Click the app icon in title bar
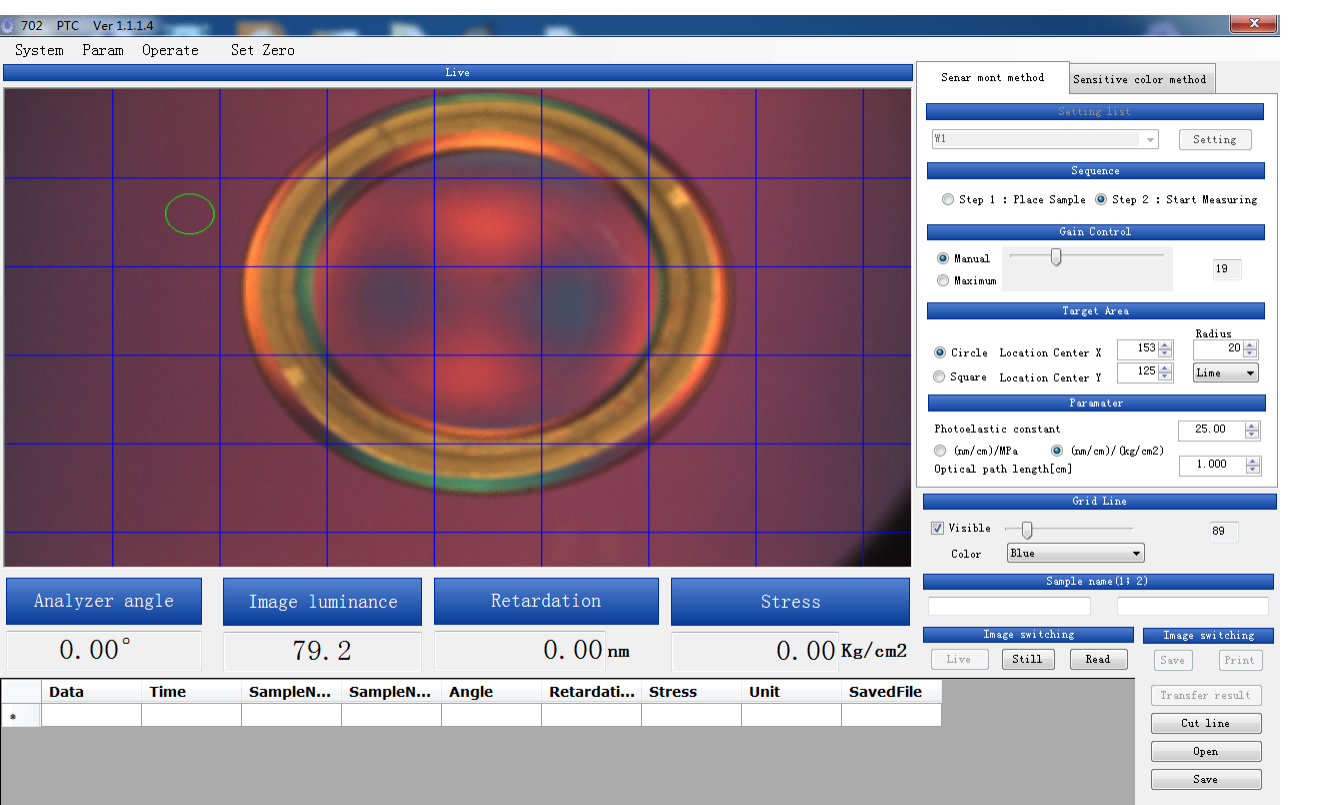 click(x=9, y=25)
